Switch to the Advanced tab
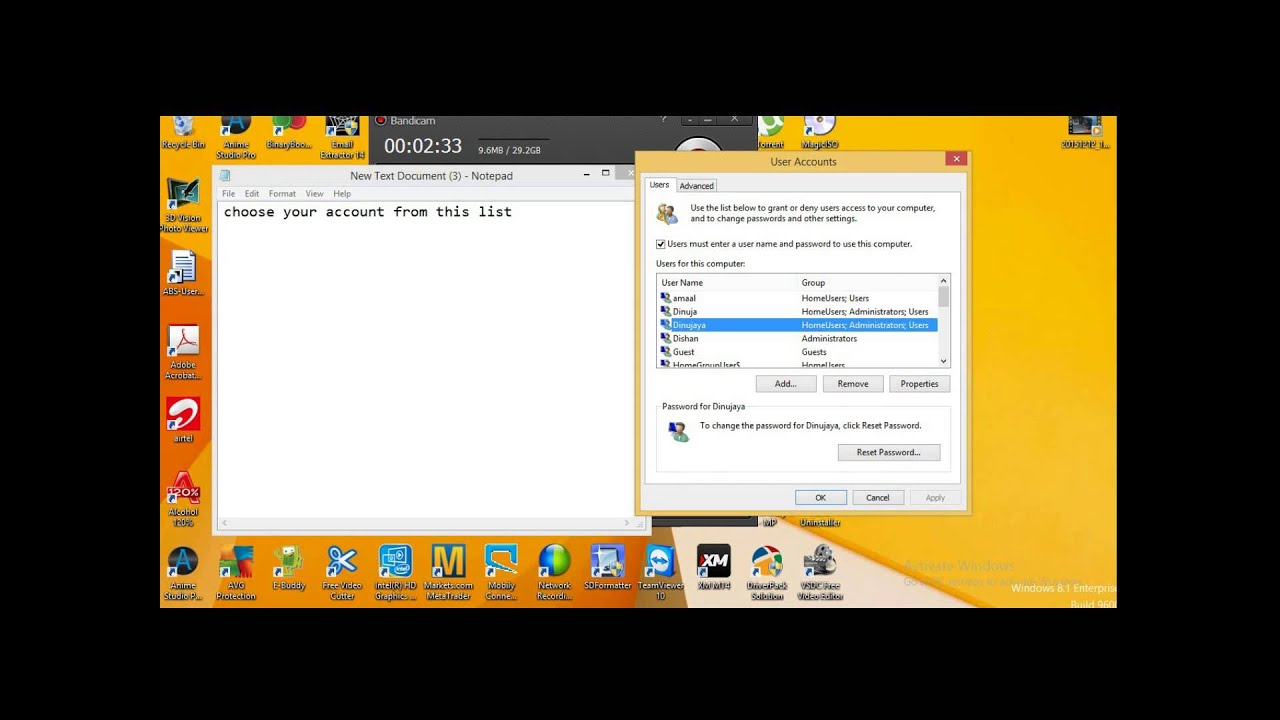Viewport: 1280px width, 720px height. point(697,186)
